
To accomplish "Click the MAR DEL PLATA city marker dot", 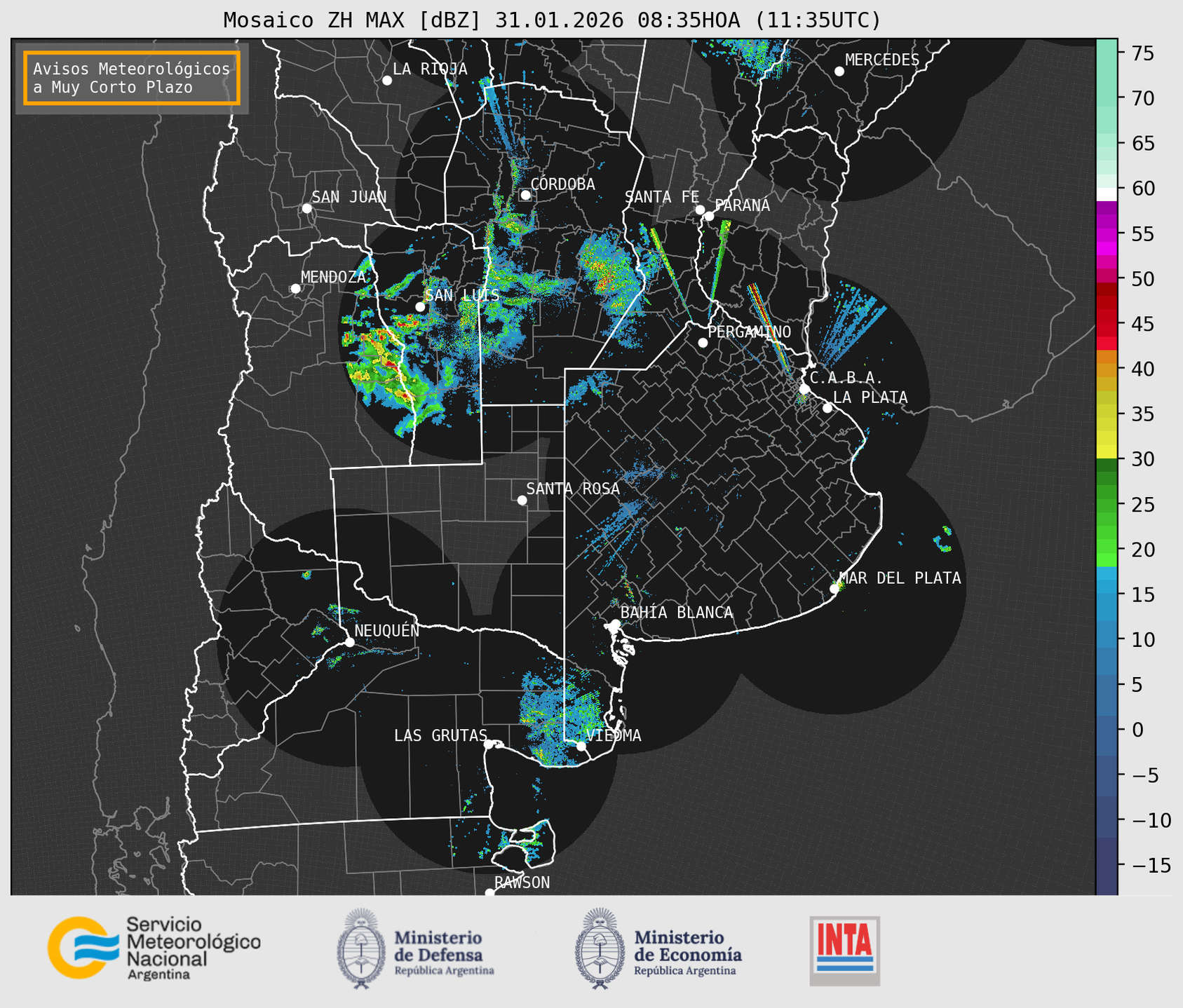I will point(834,589).
